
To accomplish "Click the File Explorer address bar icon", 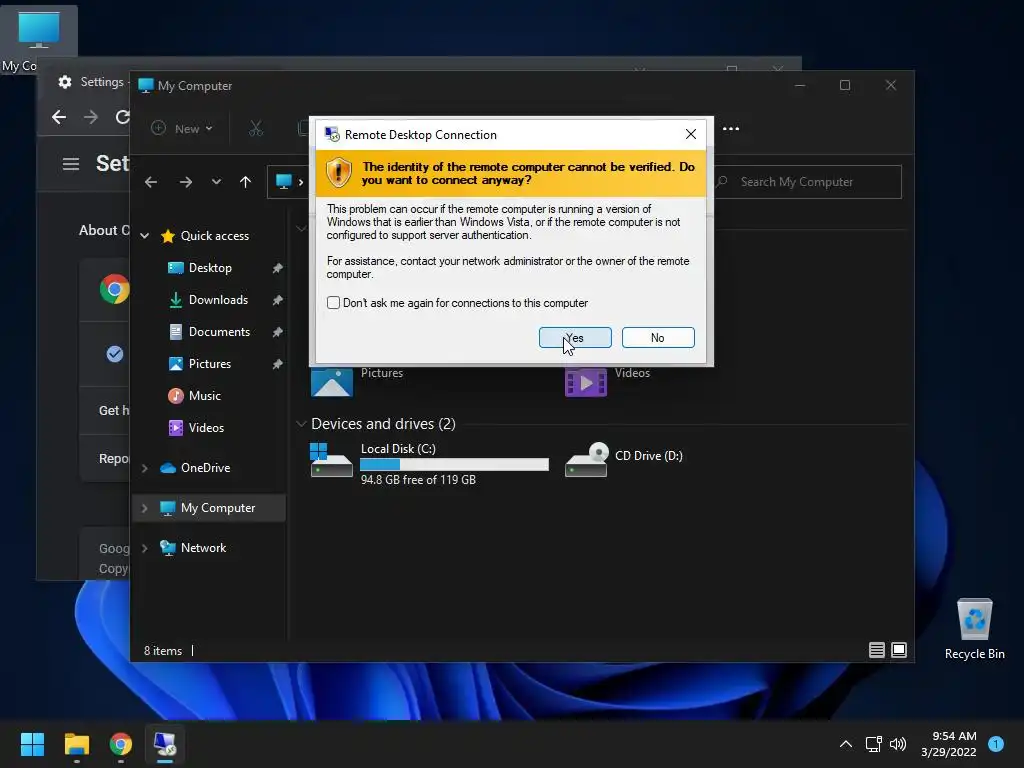I will [x=283, y=182].
